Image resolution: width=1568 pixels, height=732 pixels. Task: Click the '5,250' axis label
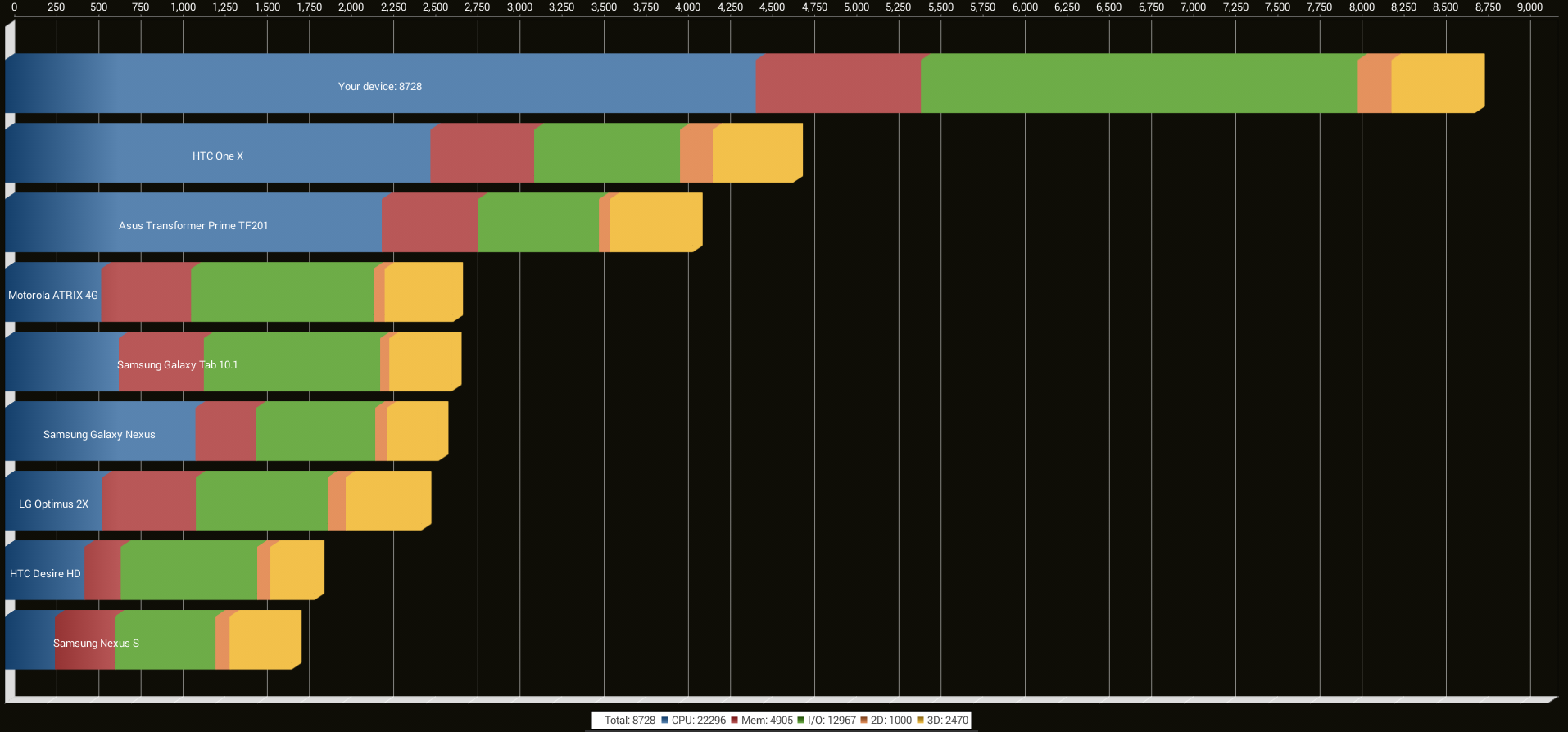899,7
